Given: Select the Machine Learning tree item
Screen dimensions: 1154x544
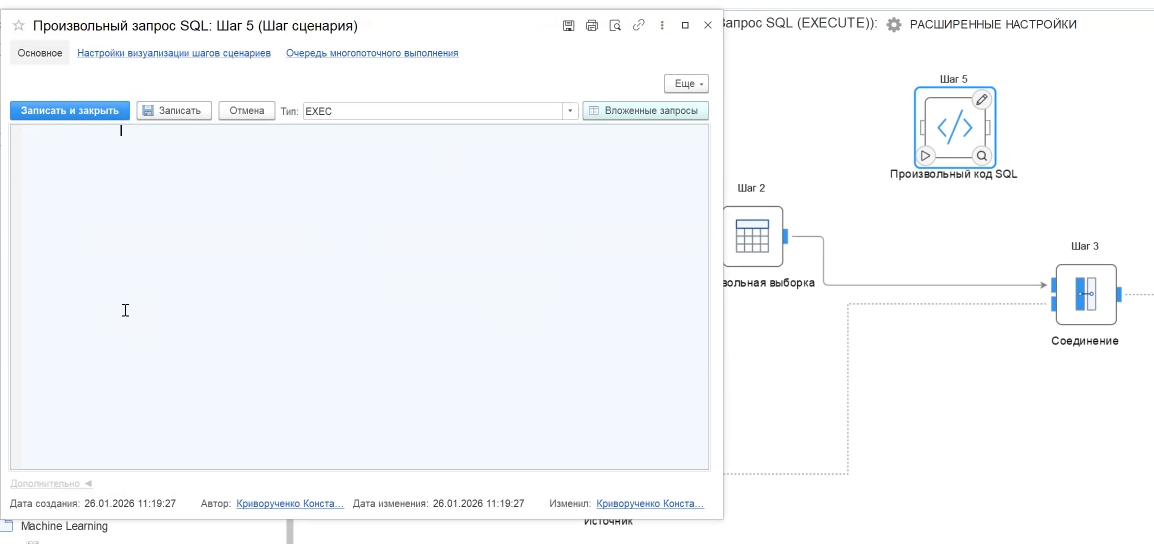Looking at the screenshot, I should pos(64,526).
